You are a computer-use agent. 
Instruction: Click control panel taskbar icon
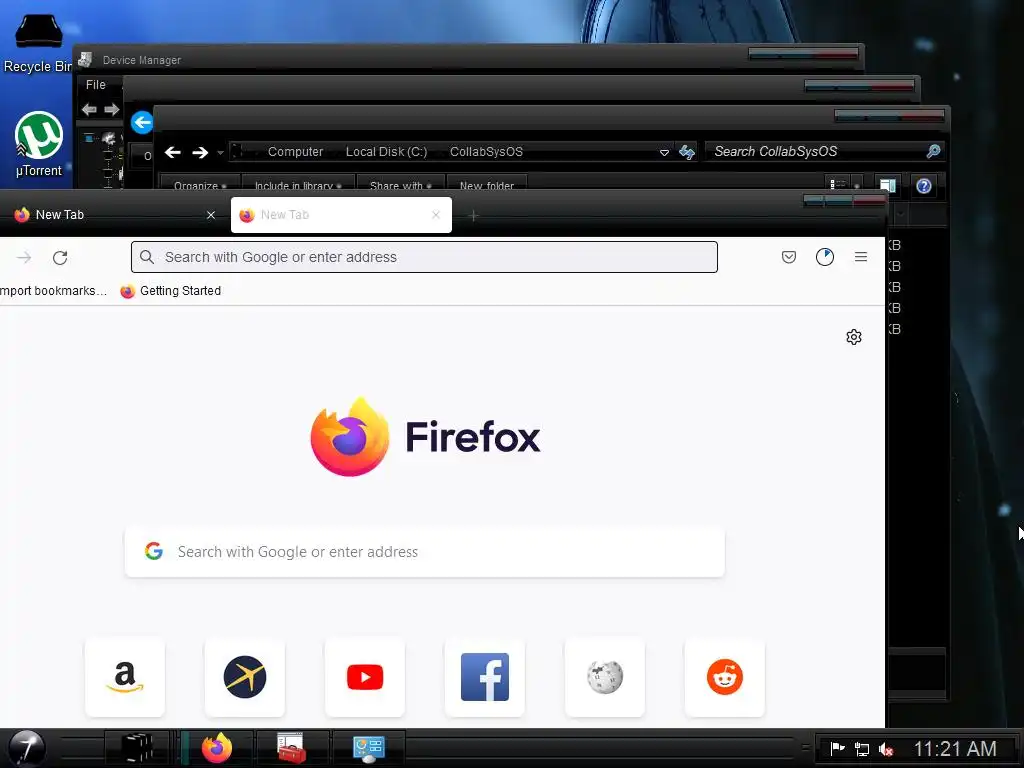pos(368,748)
